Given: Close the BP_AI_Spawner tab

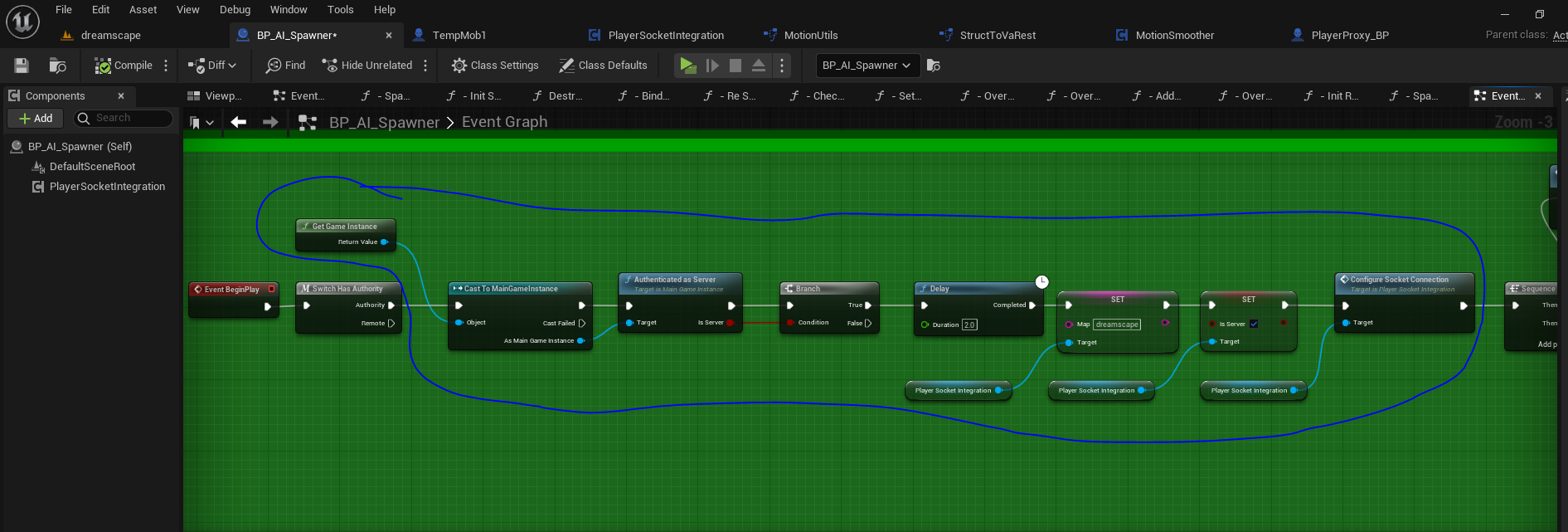Looking at the screenshot, I should point(389,35).
